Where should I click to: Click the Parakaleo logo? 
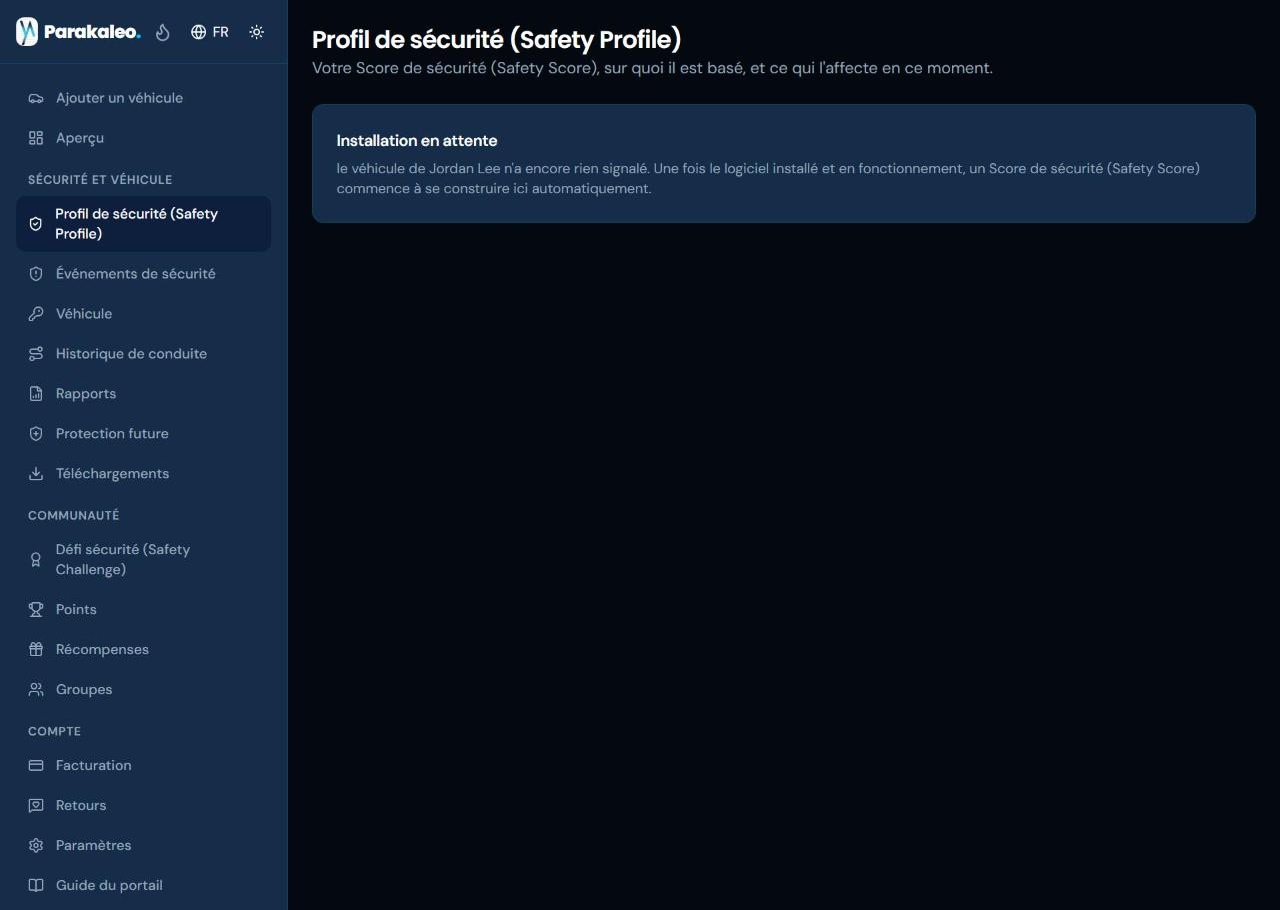coord(78,32)
